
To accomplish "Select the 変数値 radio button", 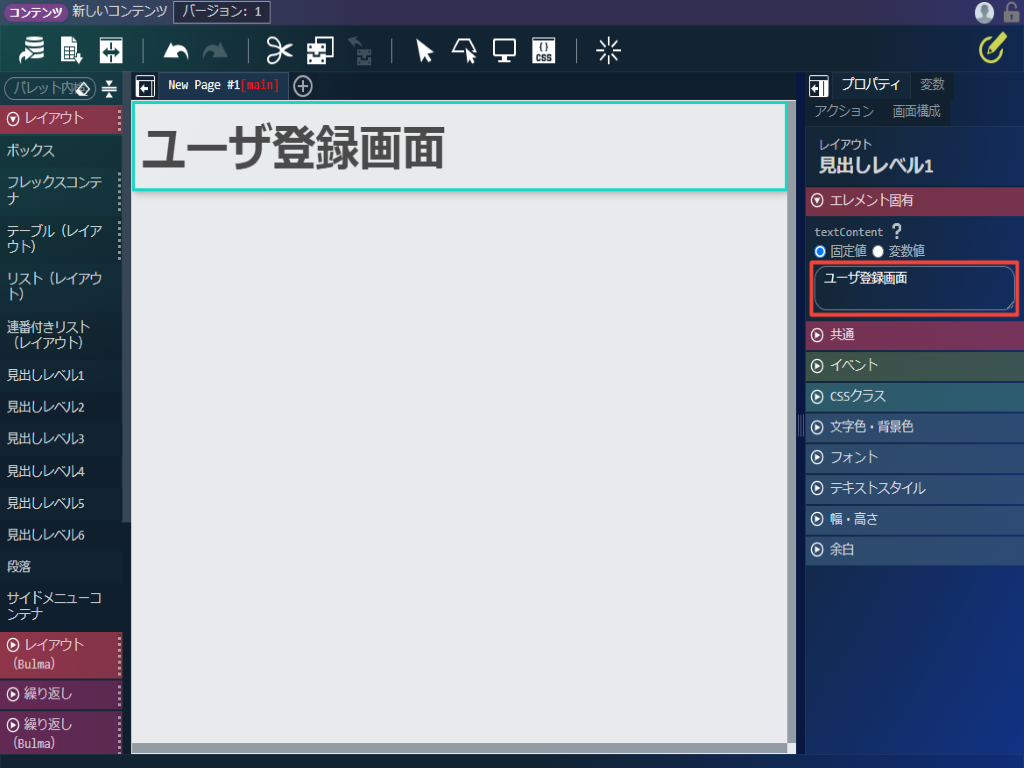I will click(878, 251).
